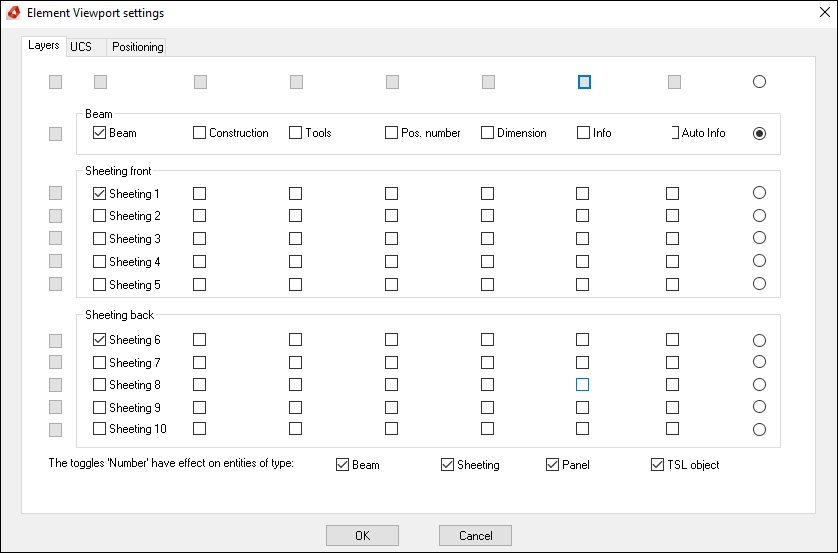838x553 pixels.
Task: Uncheck the Beam layer checkbox
Action: click(x=99, y=133)
